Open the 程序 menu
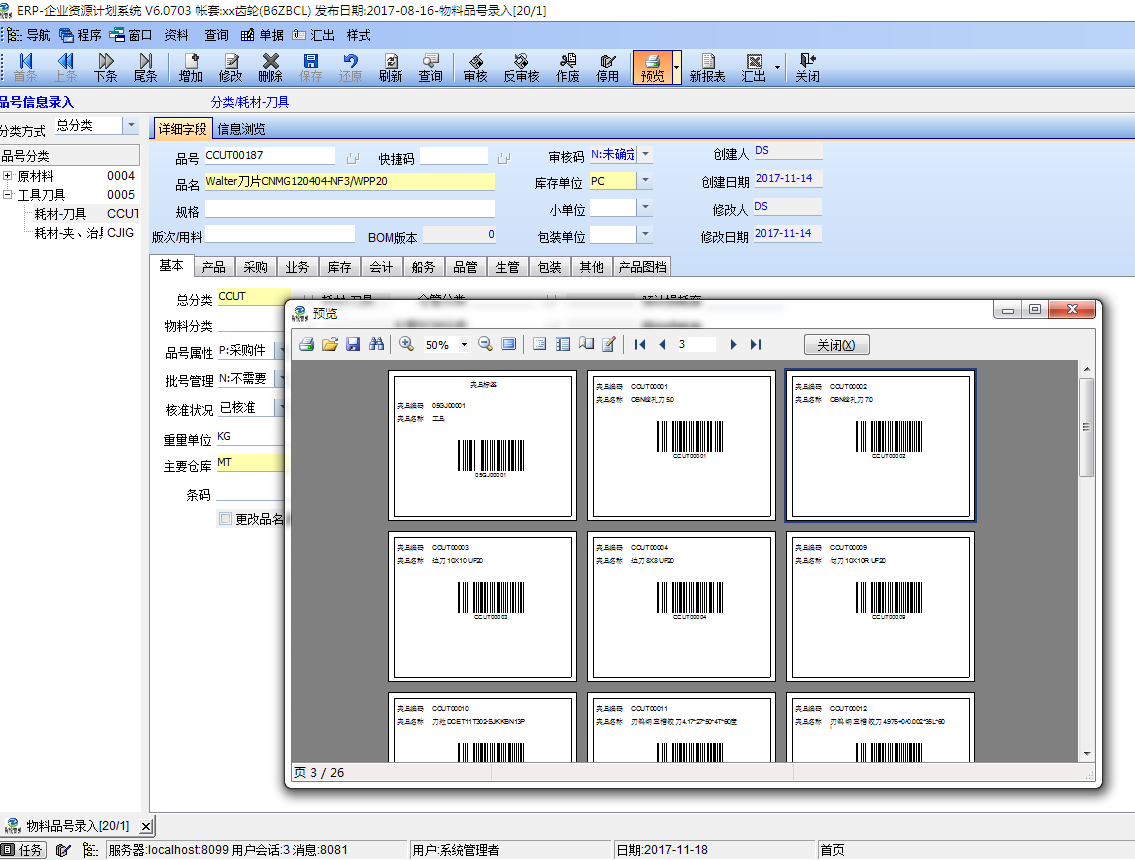The width and height of the screenshot is (1135, 860). [x=80, y=35]
